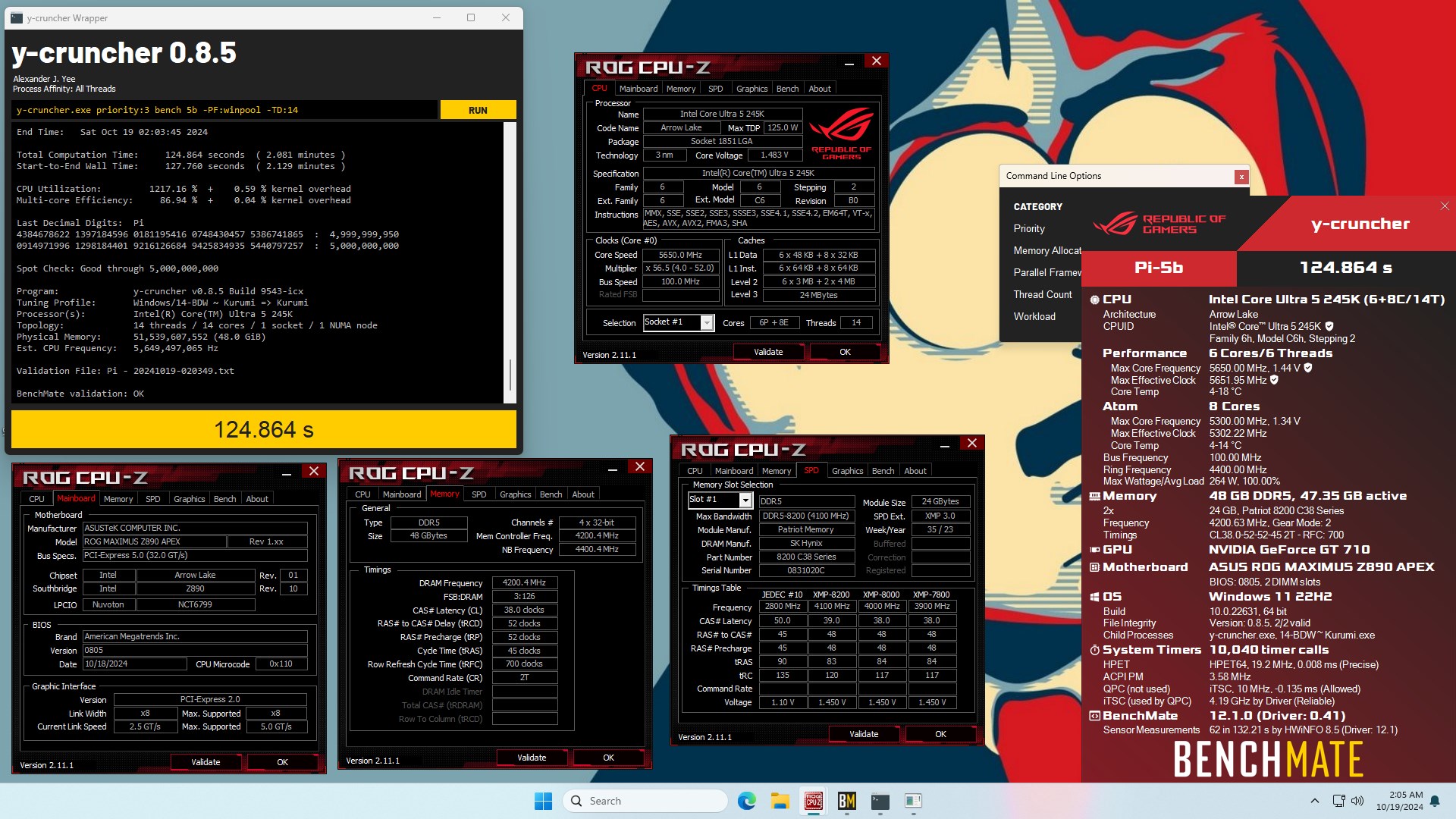Open the Slot #1 memory slot dropdown
This screenshot has height=819, width=1456.
[x=745, y=500]
